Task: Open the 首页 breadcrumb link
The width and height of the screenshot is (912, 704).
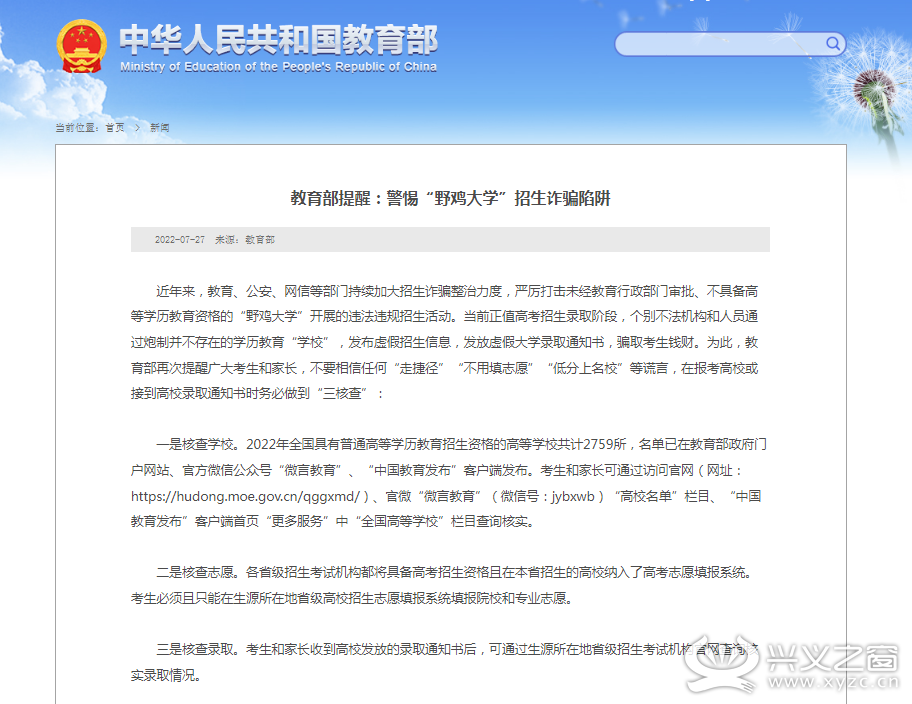Action: pyautogui.click(x=115, y=127)
